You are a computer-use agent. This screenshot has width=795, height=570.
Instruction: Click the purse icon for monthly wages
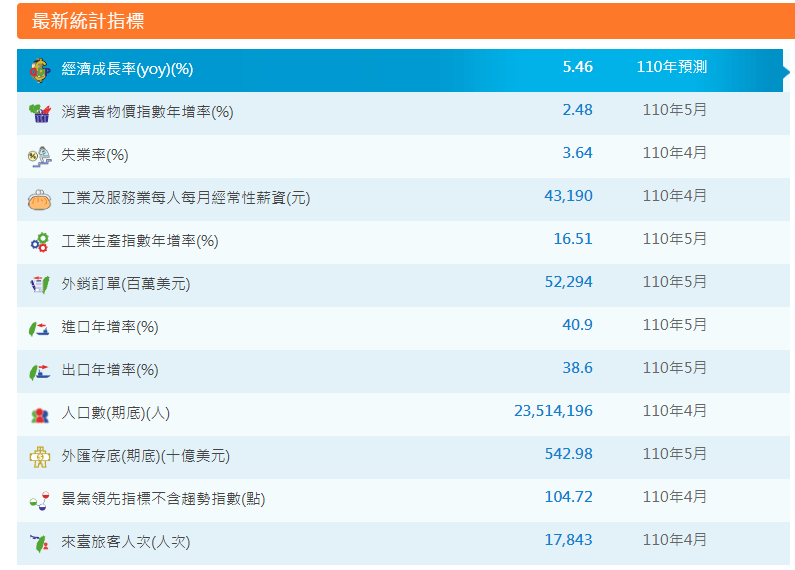pyautogui.click(x=39, y=199)
